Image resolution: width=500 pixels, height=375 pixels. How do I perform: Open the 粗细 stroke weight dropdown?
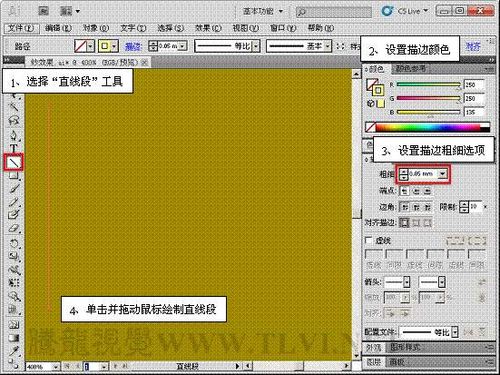(x=442, y=174)
